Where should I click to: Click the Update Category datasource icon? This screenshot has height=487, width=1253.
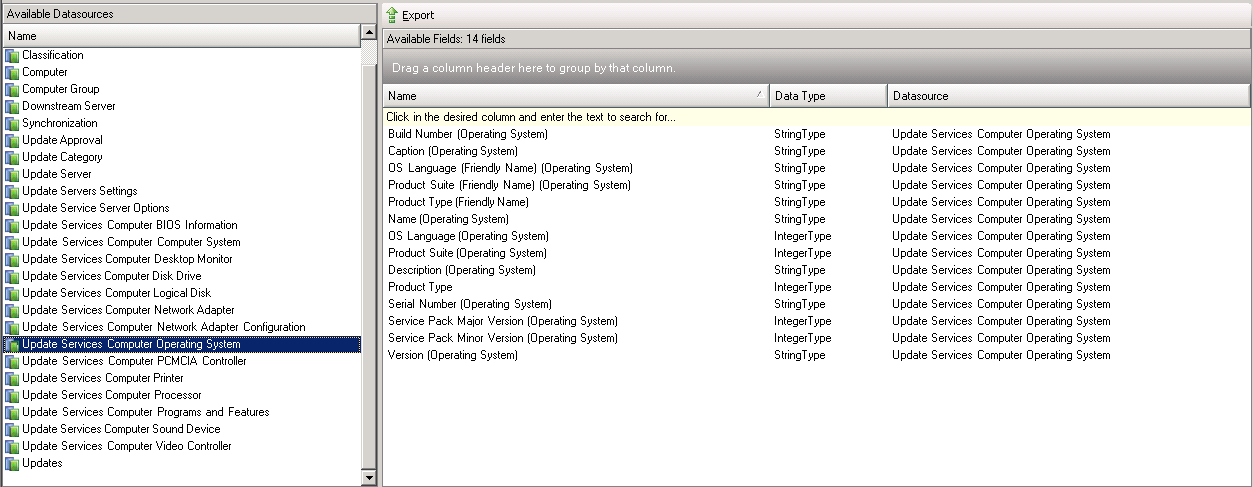pos(12,158)
